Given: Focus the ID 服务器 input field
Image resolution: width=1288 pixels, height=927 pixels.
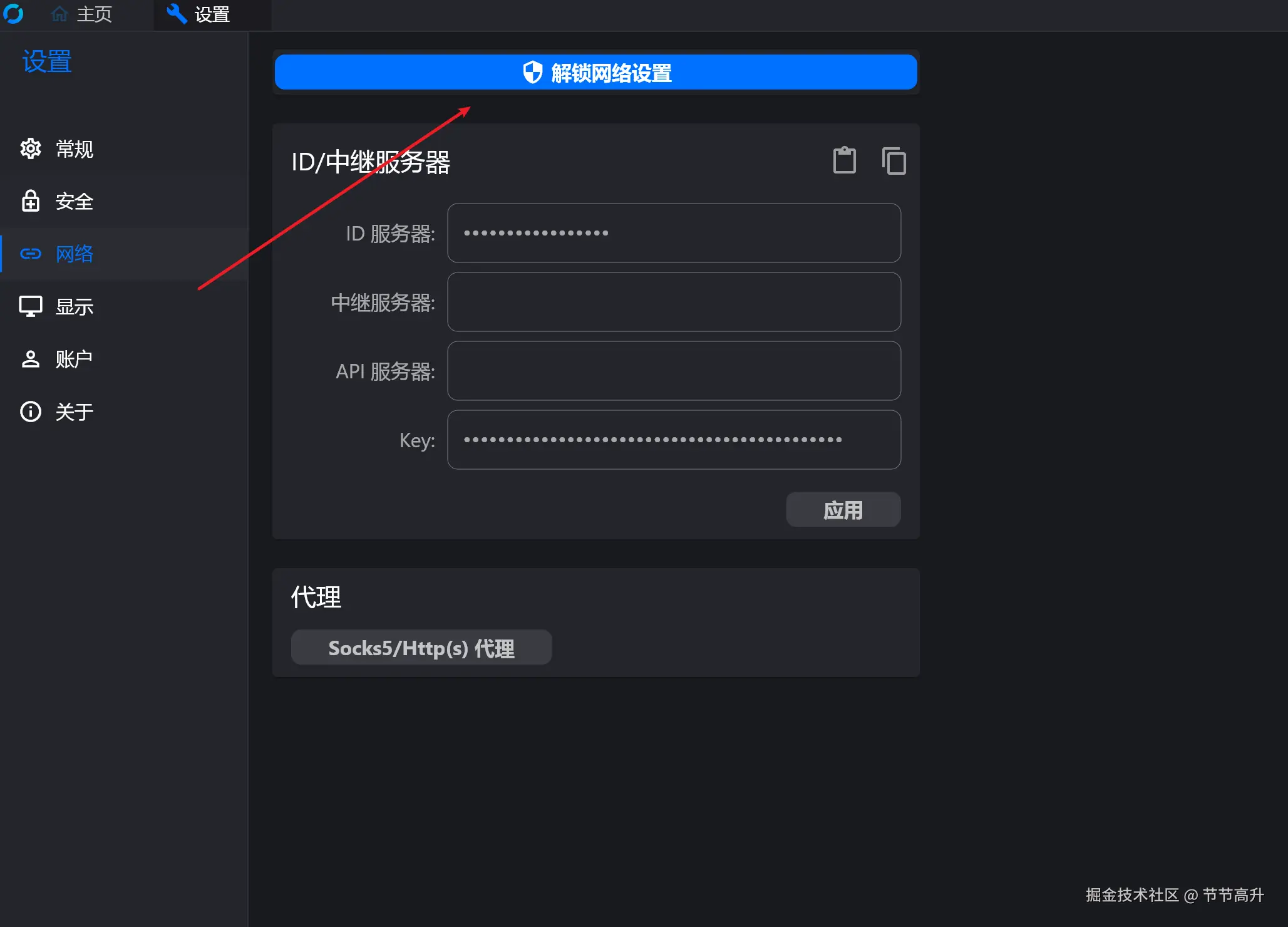Looking at the screenshot, I should tap(674, 233).
